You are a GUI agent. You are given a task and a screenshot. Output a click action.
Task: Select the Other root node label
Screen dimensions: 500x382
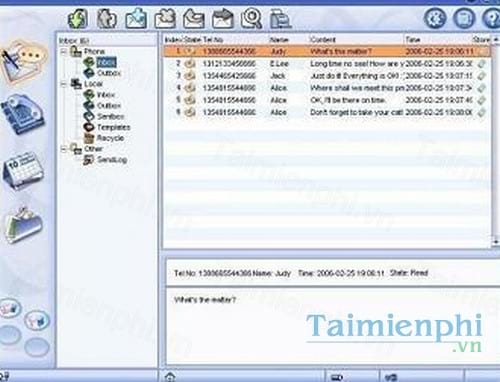click(93, 149)
